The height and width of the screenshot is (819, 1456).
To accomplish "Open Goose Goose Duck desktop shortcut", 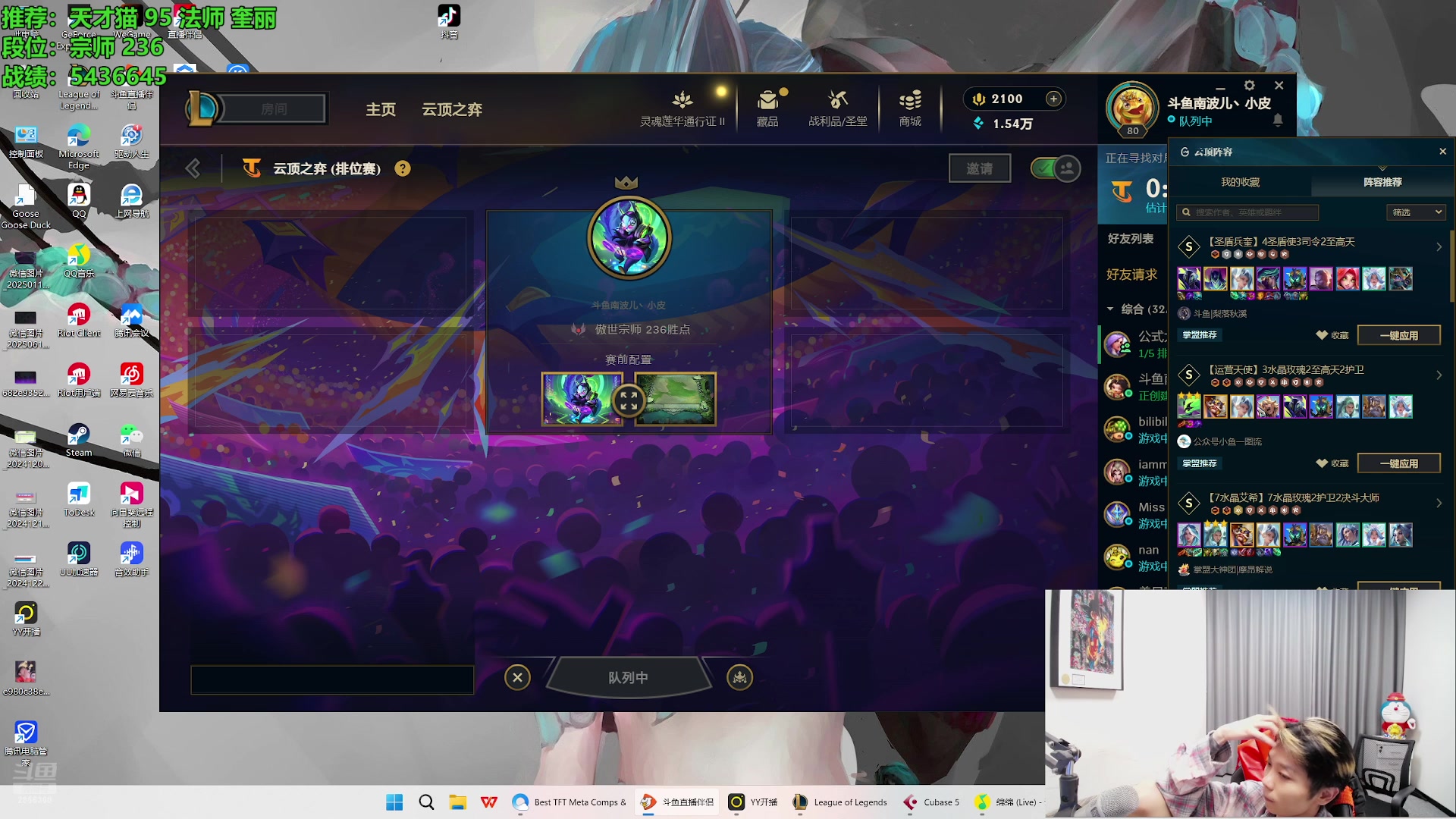I will tap(26, 206).
